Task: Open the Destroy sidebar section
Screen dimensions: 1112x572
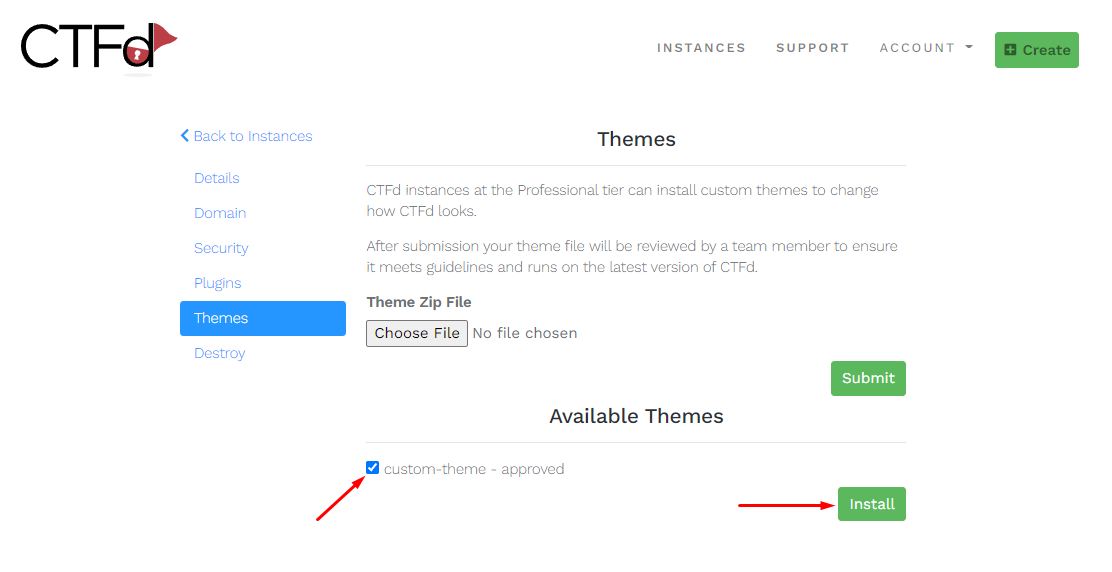Action: tap(220, 353)
